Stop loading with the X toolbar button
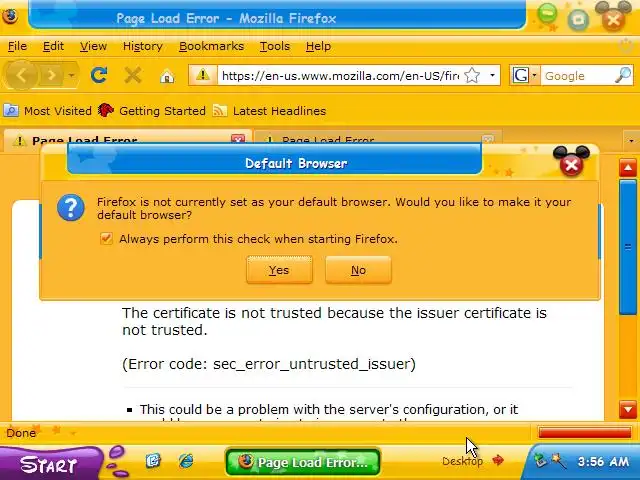The image size is (640, 480). tap(133, 76)
